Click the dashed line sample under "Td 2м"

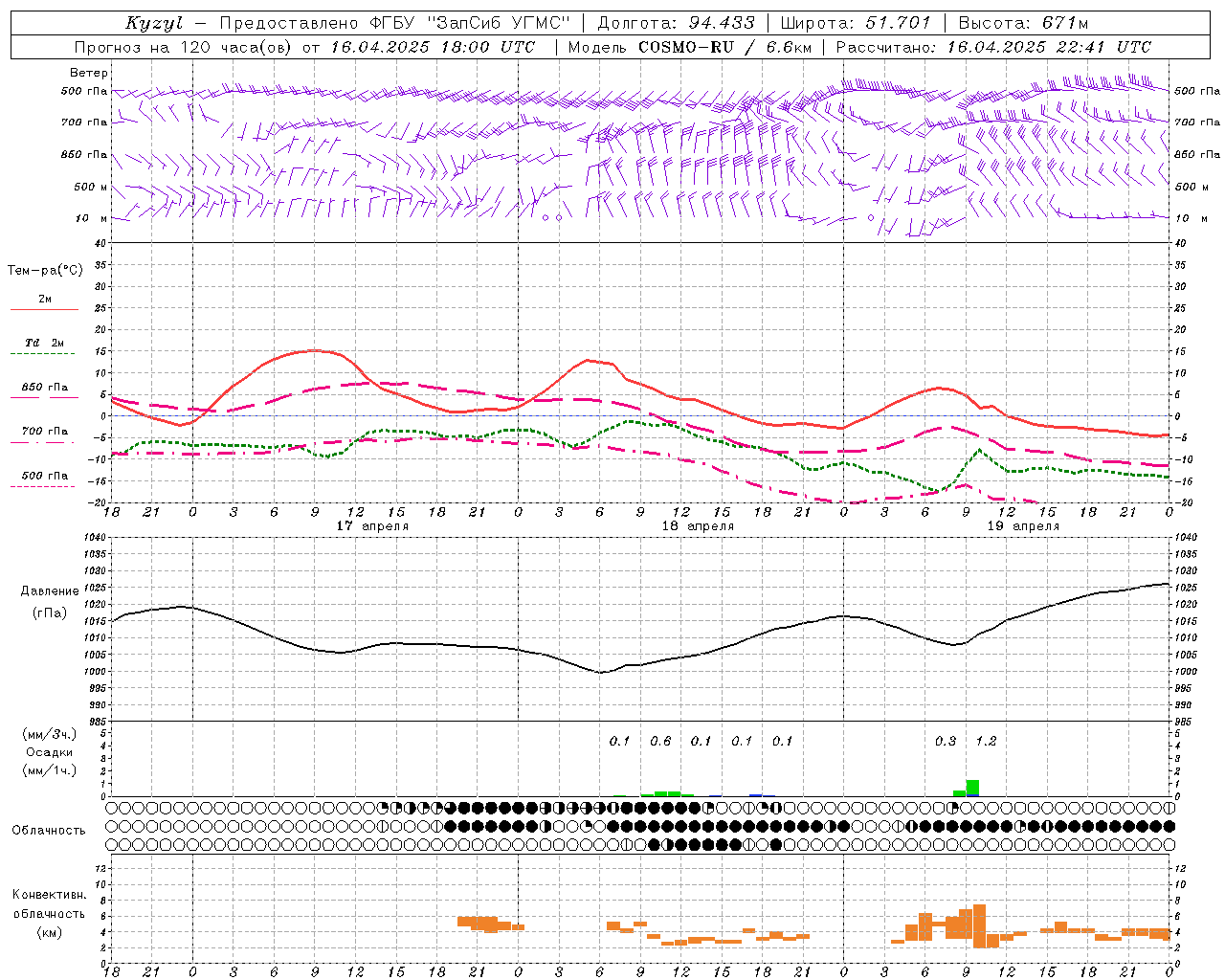pyautogui.click(x=44, y=354)
